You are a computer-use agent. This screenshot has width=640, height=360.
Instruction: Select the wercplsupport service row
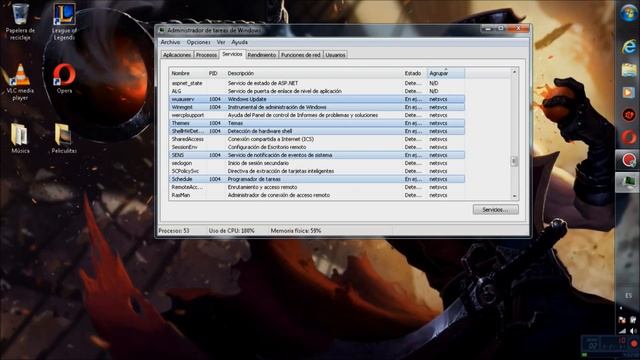click(x=317, y=115)
